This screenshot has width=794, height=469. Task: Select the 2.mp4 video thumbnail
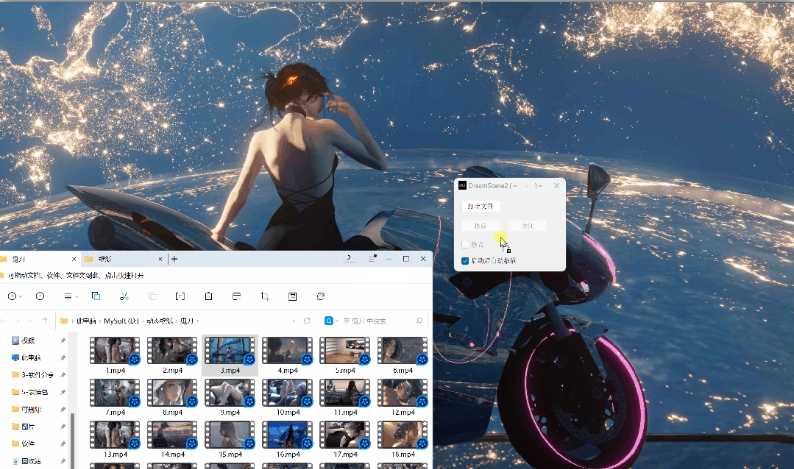tap(172, 350)
